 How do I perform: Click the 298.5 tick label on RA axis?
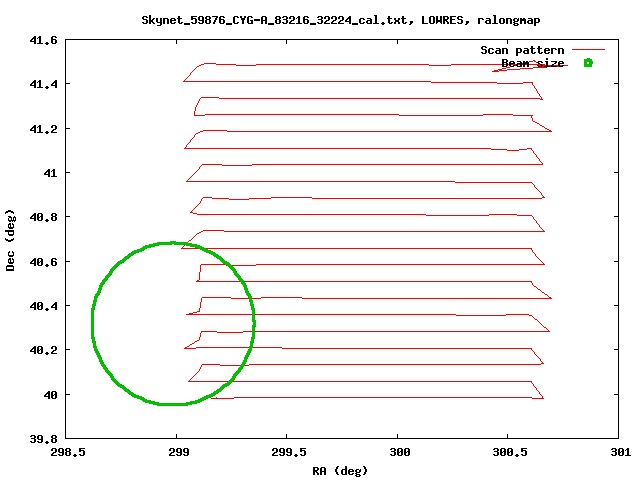[x=68, y=452]
